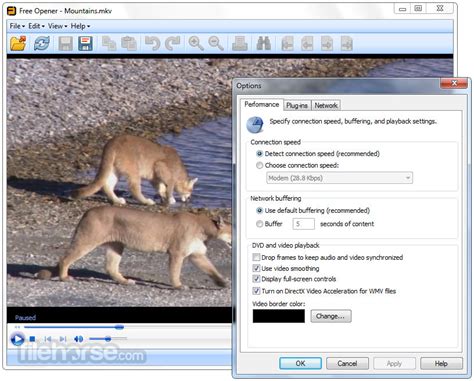Expand the Modem (28.8 Kbps) dropdown

pyautogui.click(x=339, y=178)
